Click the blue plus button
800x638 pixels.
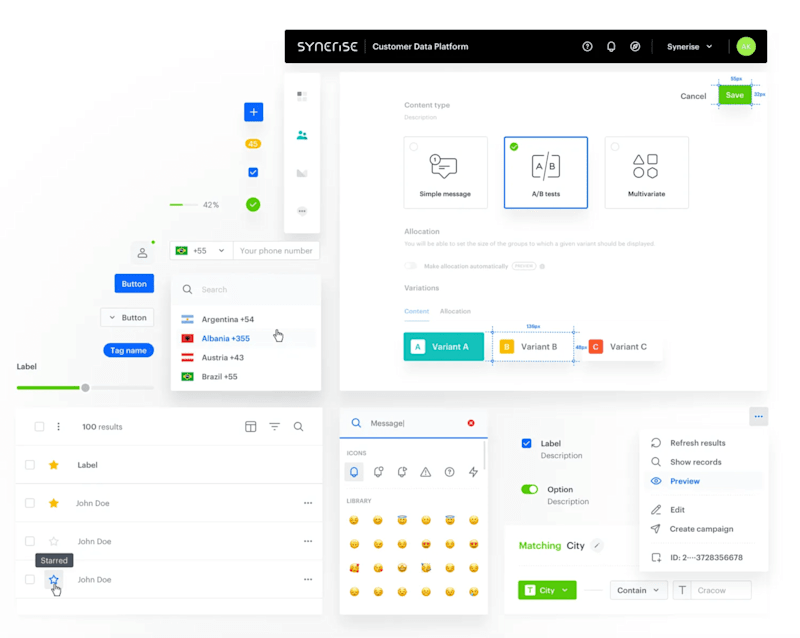[254, 112]
